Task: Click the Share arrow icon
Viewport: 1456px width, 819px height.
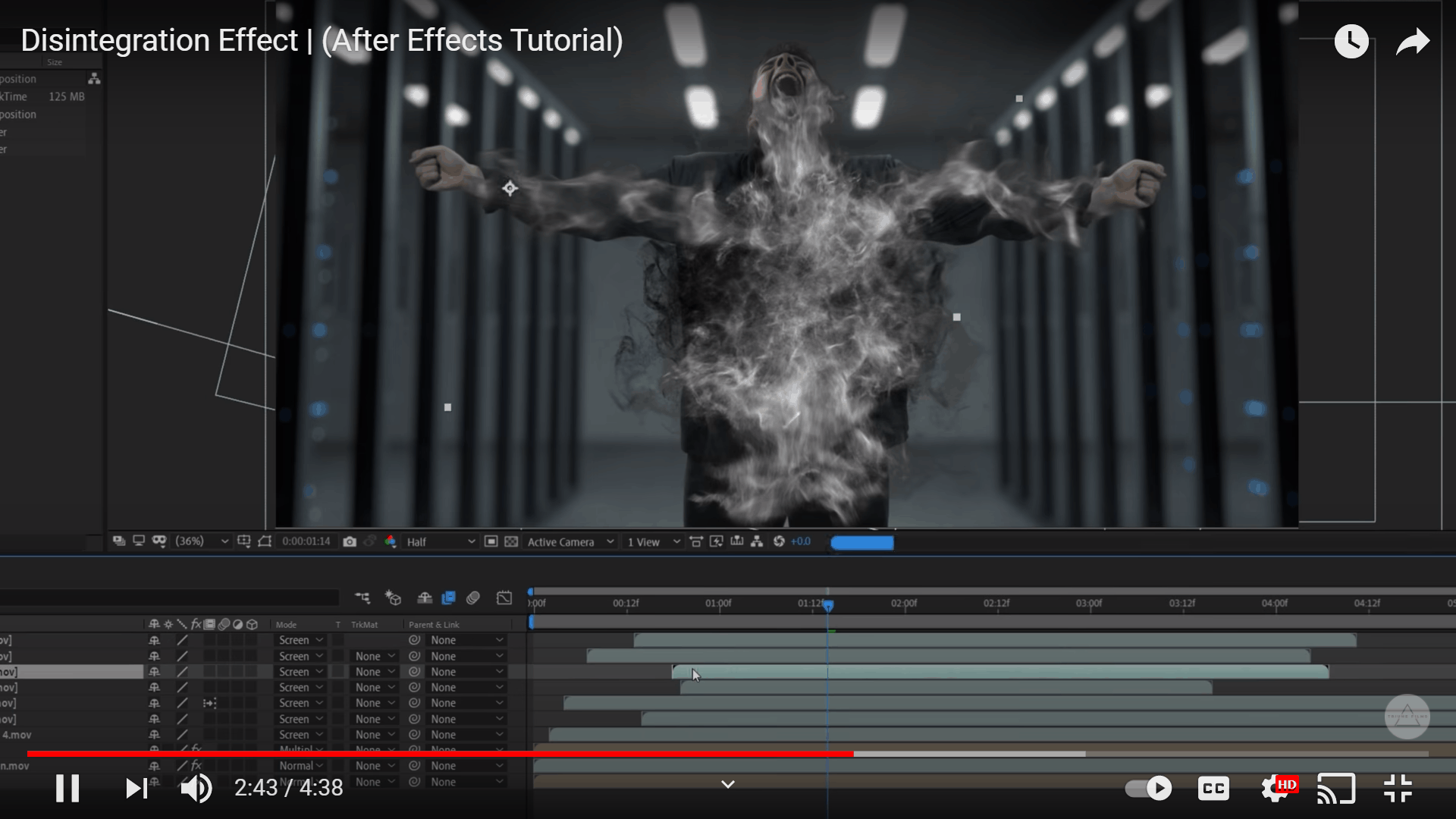Action: tap(1413, 42)
